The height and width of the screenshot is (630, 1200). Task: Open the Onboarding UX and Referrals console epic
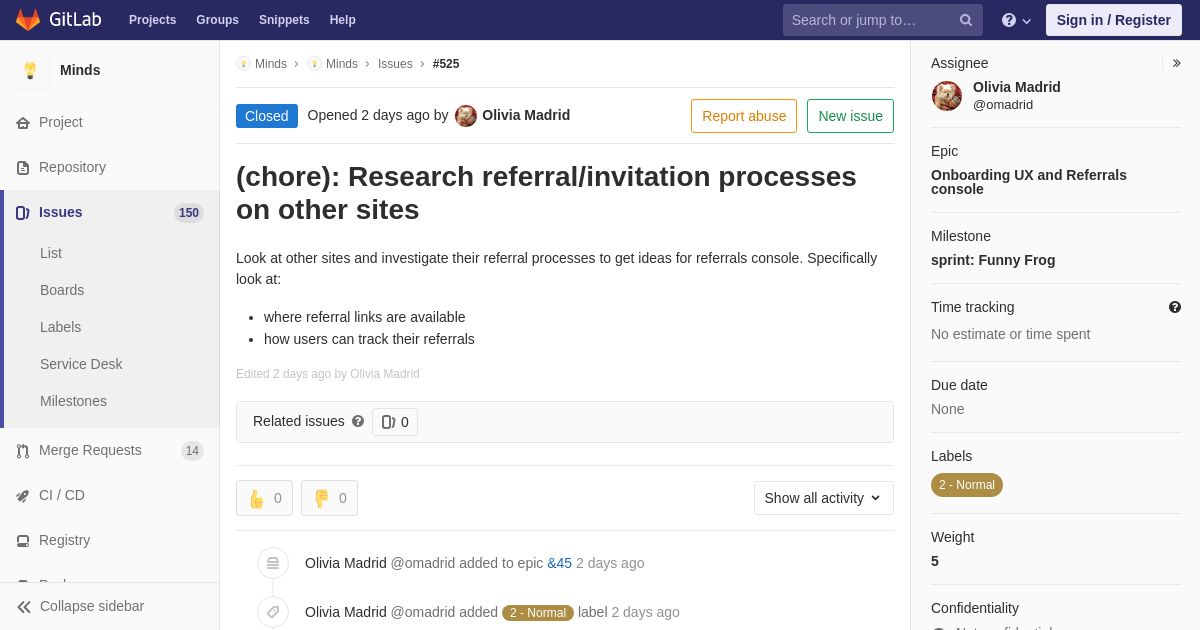coord(1029,182)
